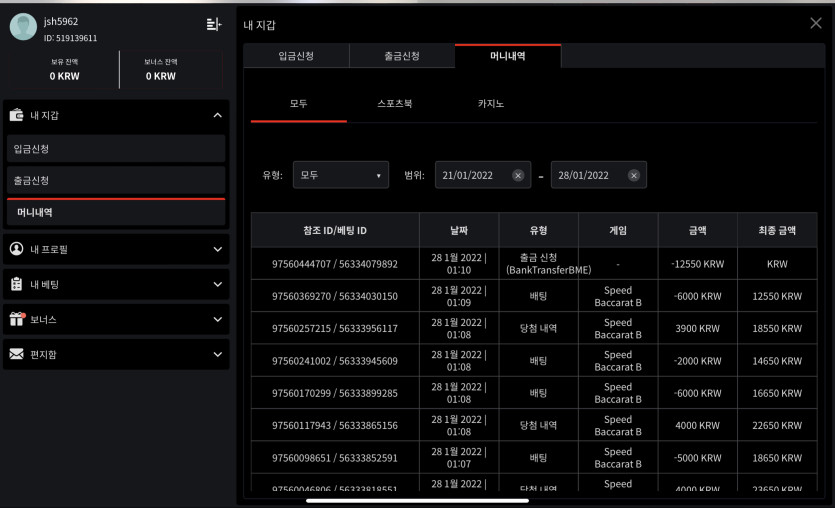The height and width of the screenshot is (508, 835).
Task: Select reference ID 97560117943 / 56333865156
Action: (x=335, y=425)
